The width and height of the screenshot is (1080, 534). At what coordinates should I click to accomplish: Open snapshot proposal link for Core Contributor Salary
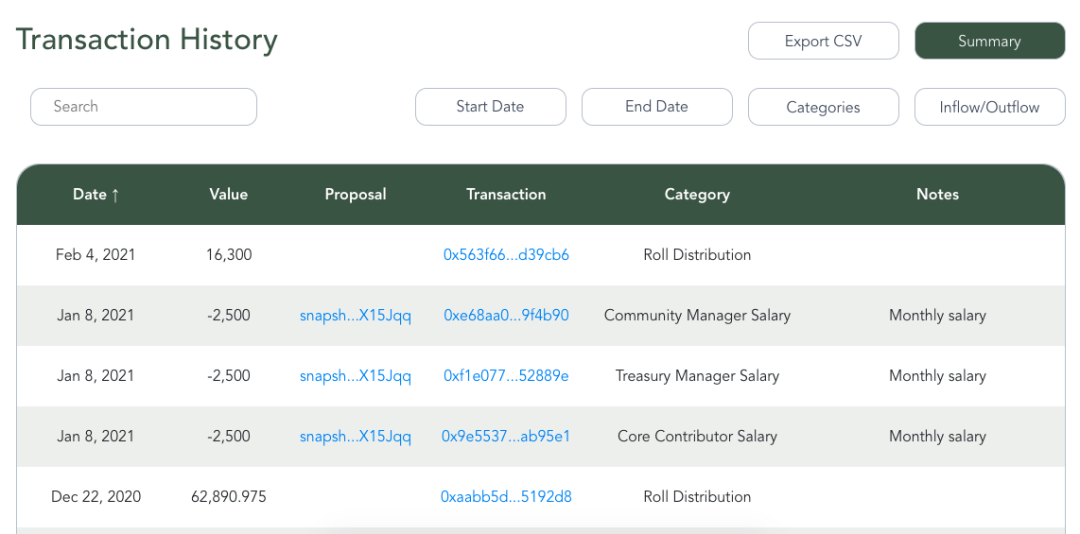[x=355, y=437]
